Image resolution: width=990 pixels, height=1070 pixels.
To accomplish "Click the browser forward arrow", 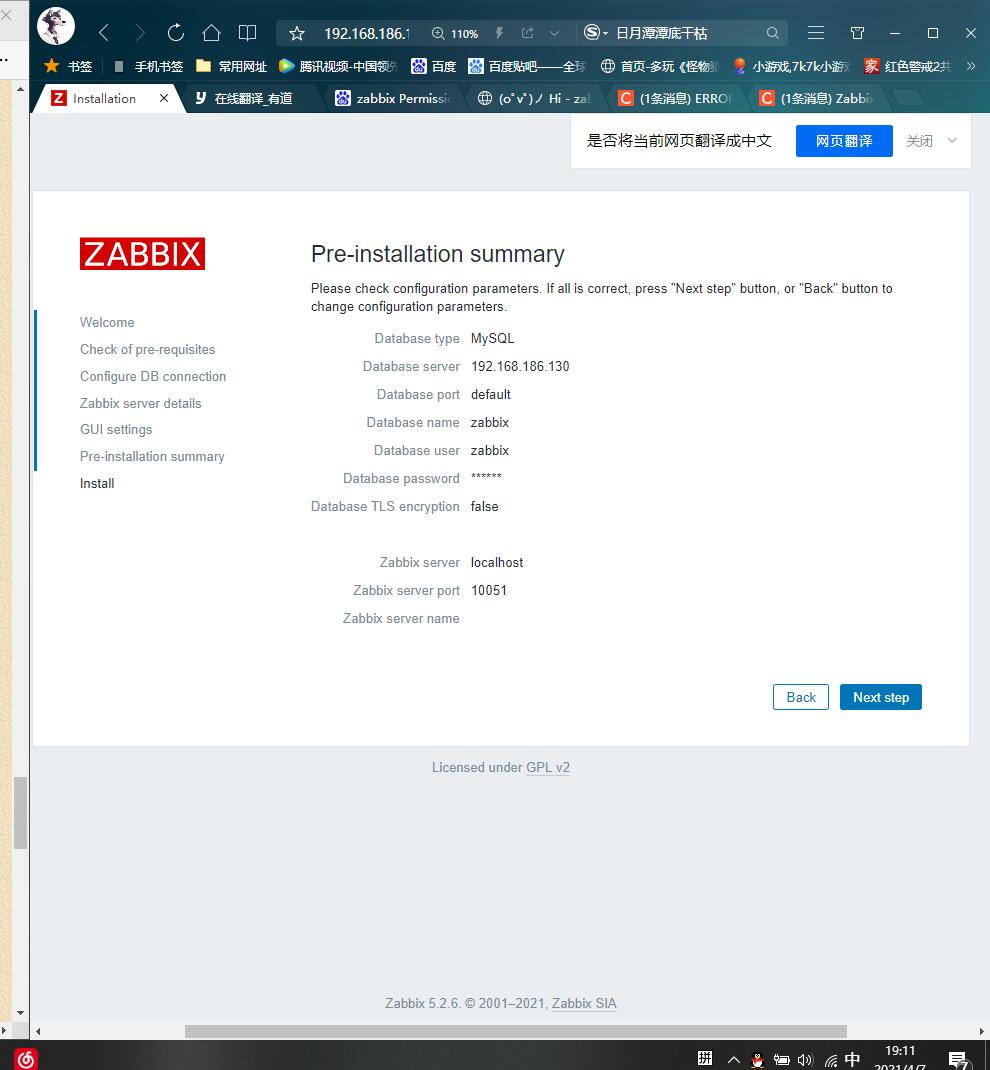I will coord(140,33).
